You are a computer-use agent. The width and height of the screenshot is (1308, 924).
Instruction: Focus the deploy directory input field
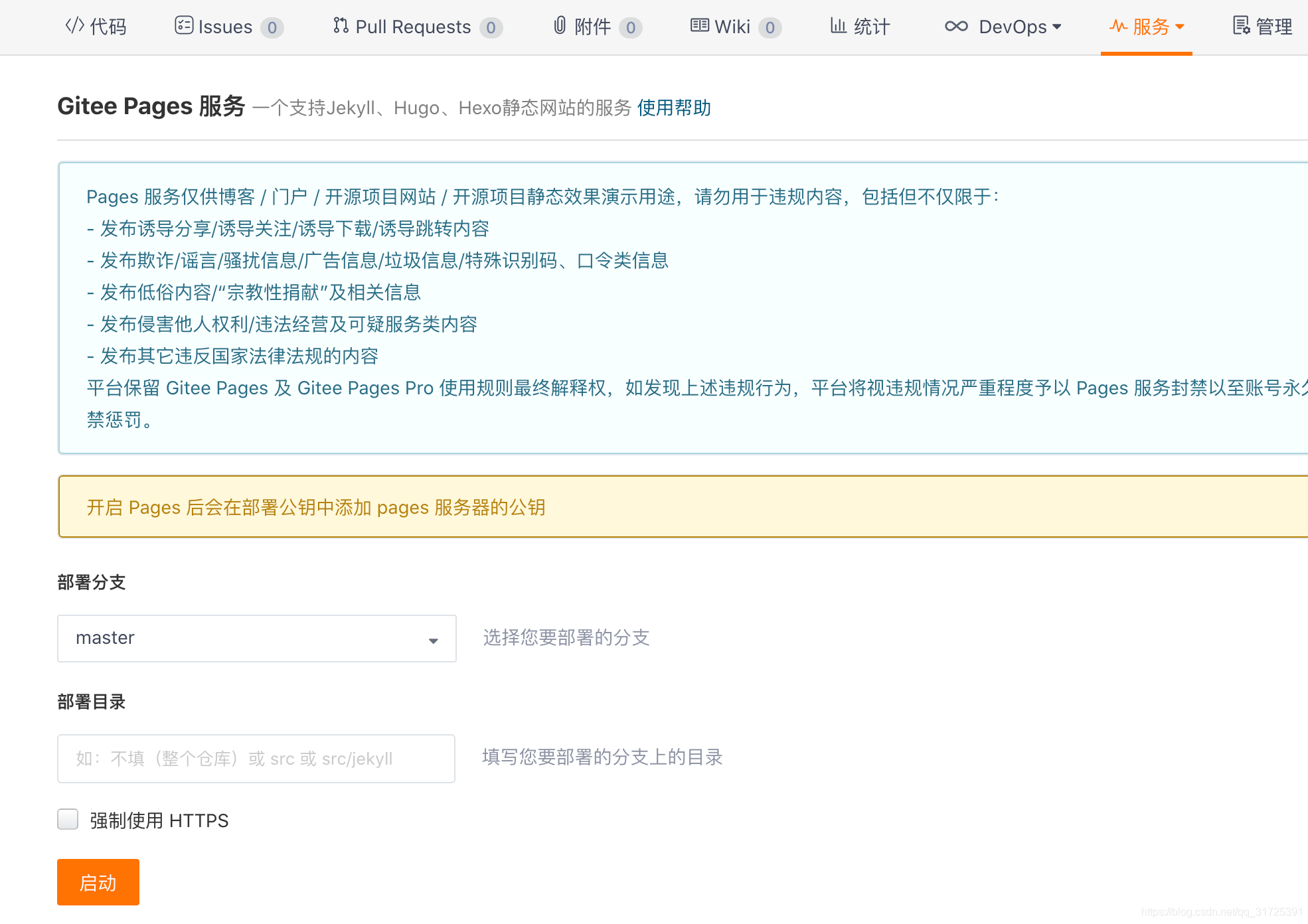click(256, 758)
